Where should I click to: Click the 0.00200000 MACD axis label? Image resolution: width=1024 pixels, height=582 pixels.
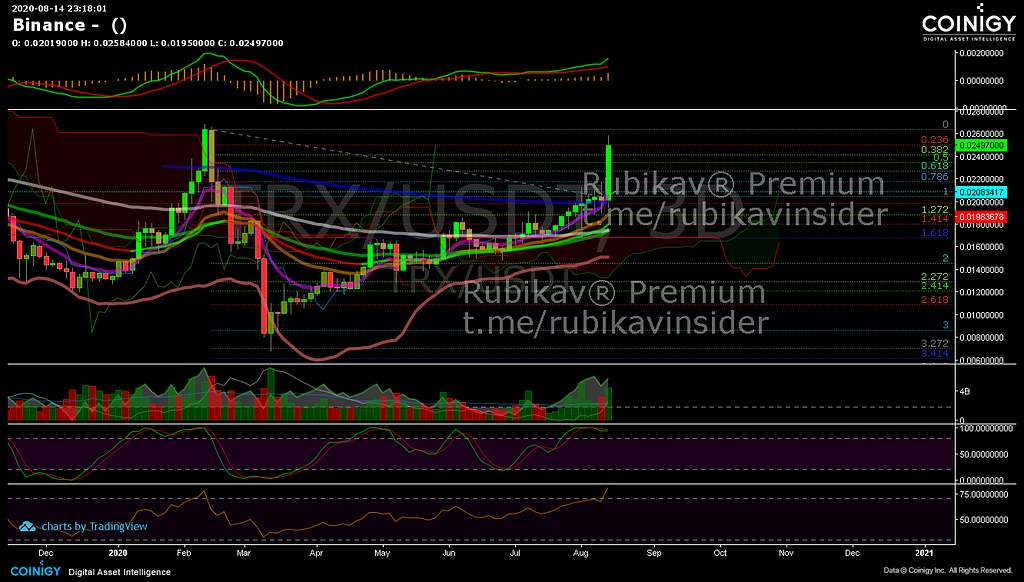click(x=982, y=53)
